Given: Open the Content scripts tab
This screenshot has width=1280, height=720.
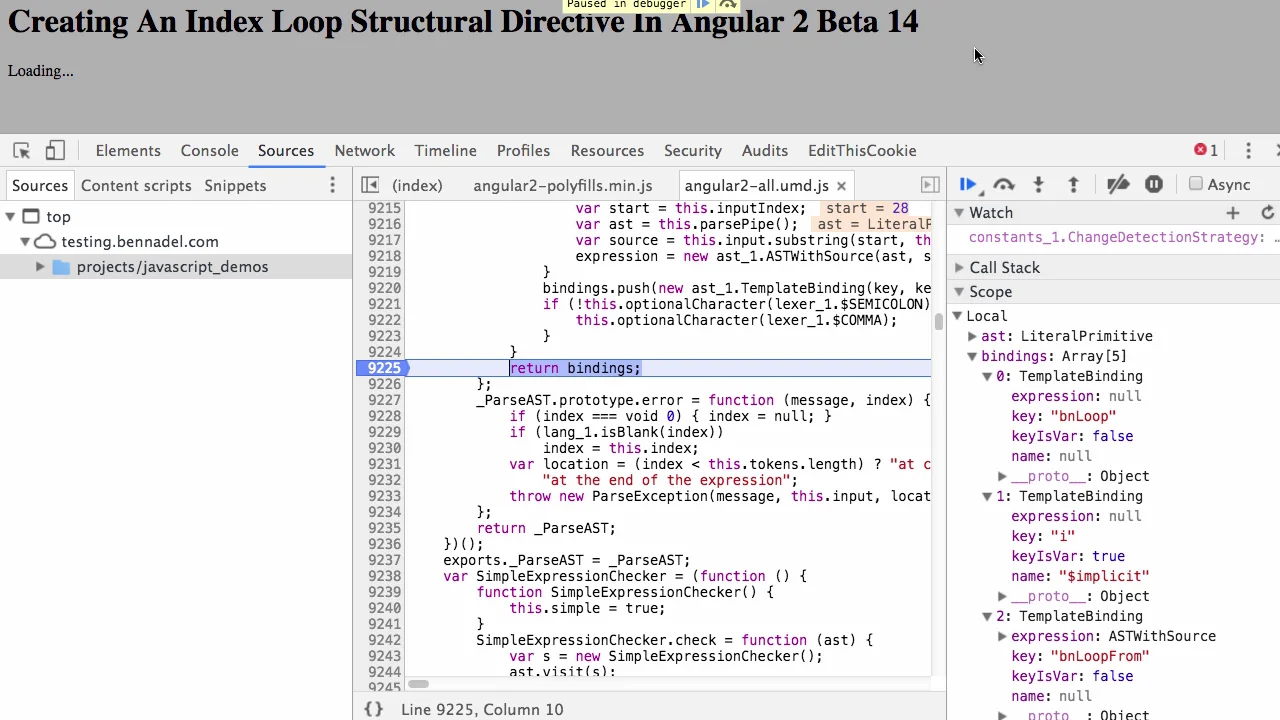Looking at the screenshot, I should point(136,186).
